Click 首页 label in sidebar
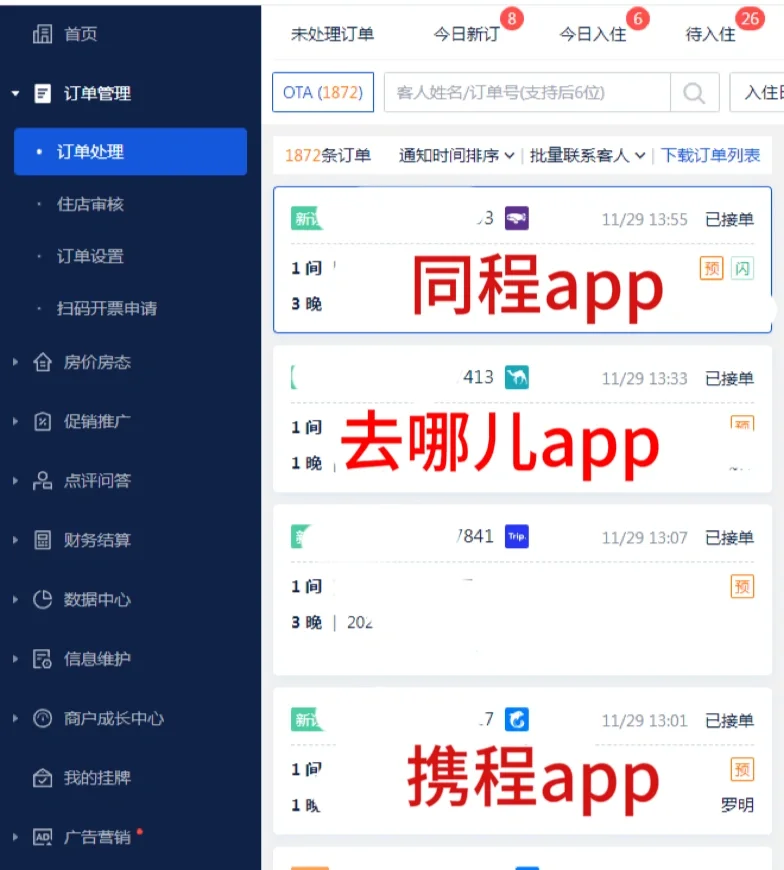 coord(81,34)
